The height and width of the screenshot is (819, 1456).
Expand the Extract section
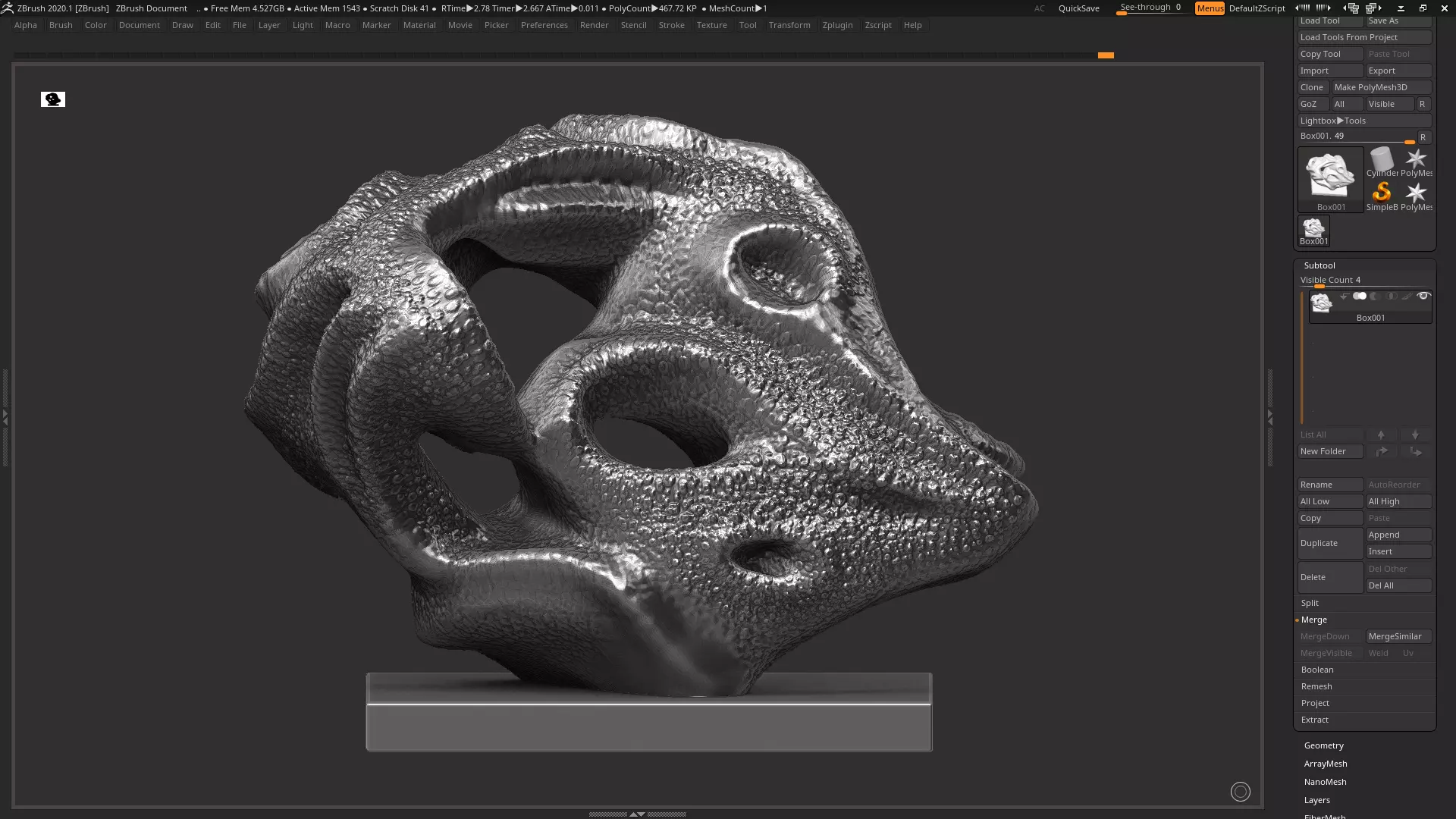coord(1315,720)
